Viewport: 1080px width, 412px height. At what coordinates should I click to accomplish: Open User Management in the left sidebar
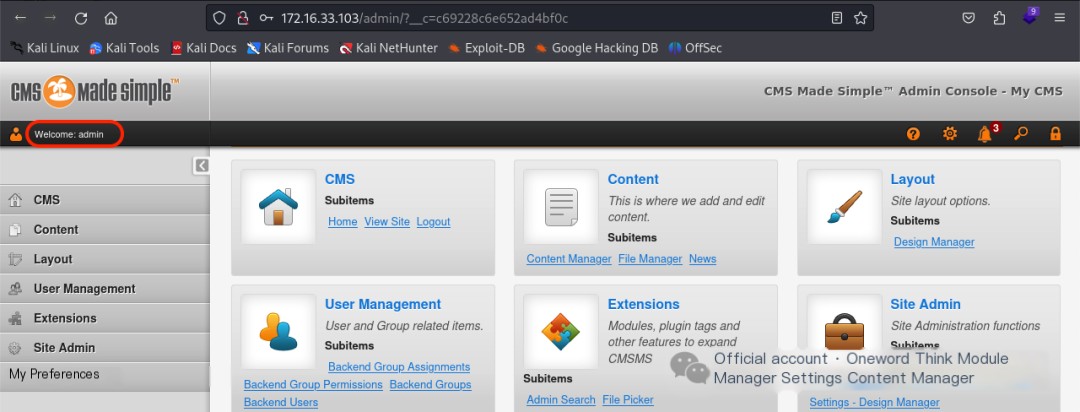[x=105, y=289]
